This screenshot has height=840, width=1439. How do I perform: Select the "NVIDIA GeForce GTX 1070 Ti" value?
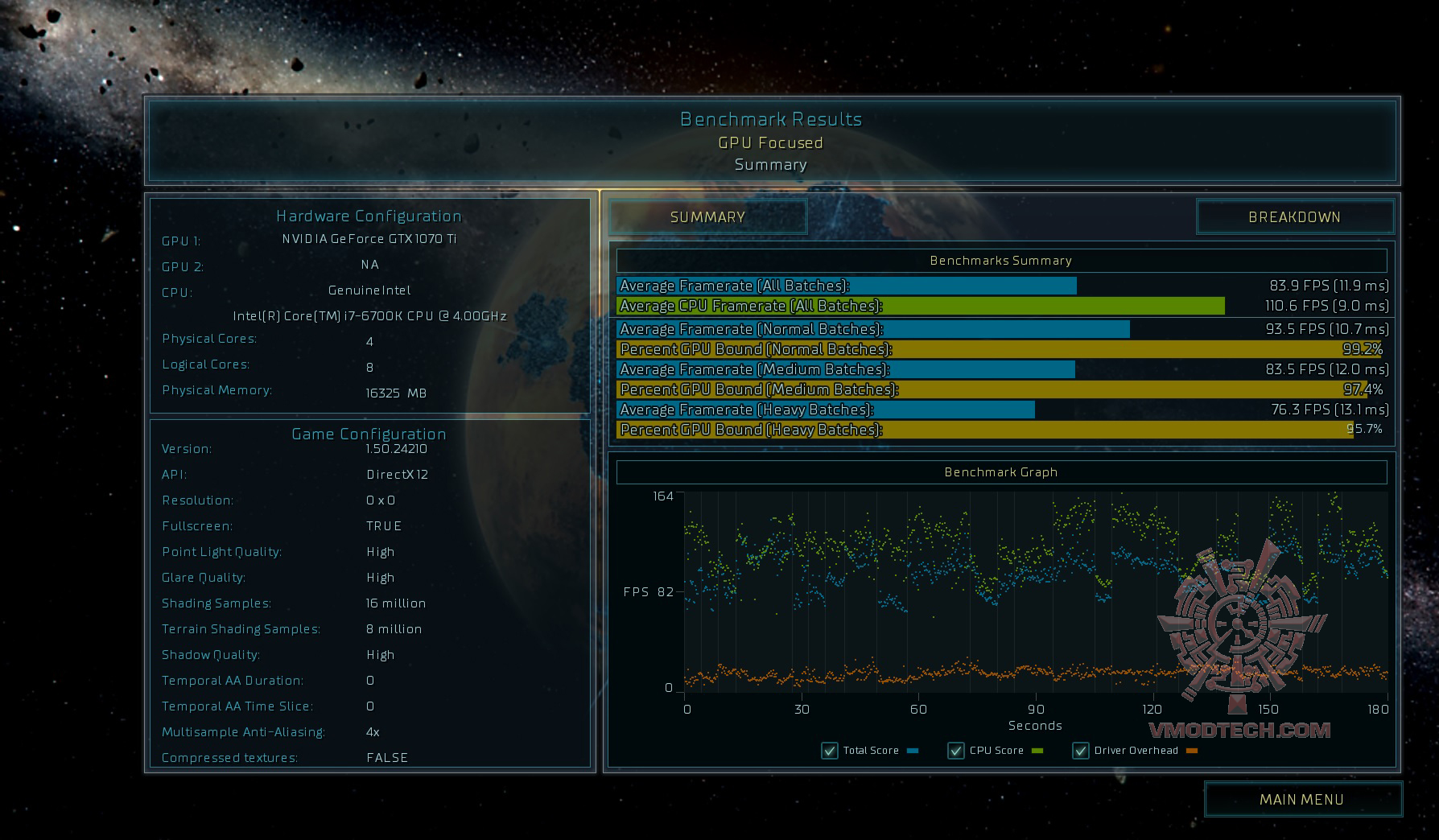click(x=369, y=239)
